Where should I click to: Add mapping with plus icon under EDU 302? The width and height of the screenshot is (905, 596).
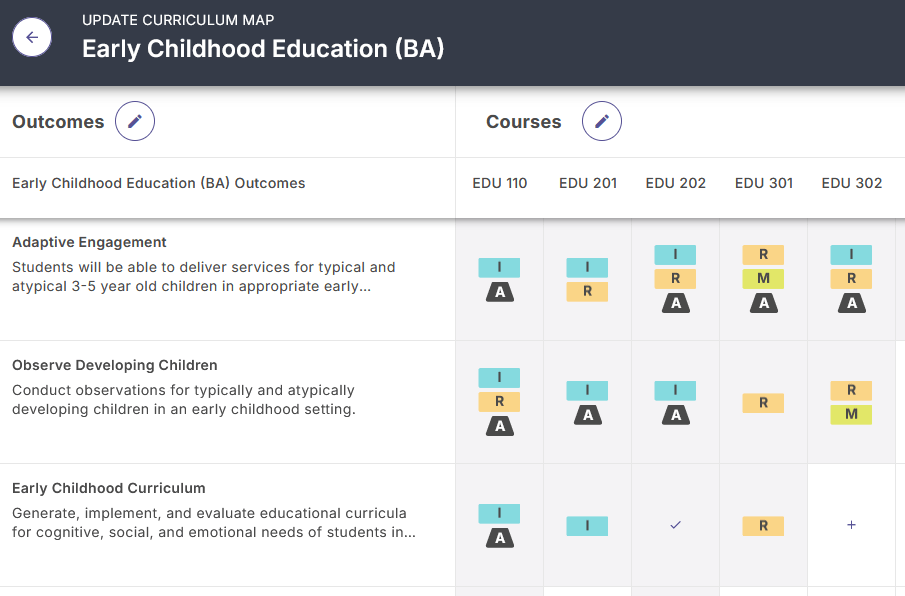tap(851, 525)
